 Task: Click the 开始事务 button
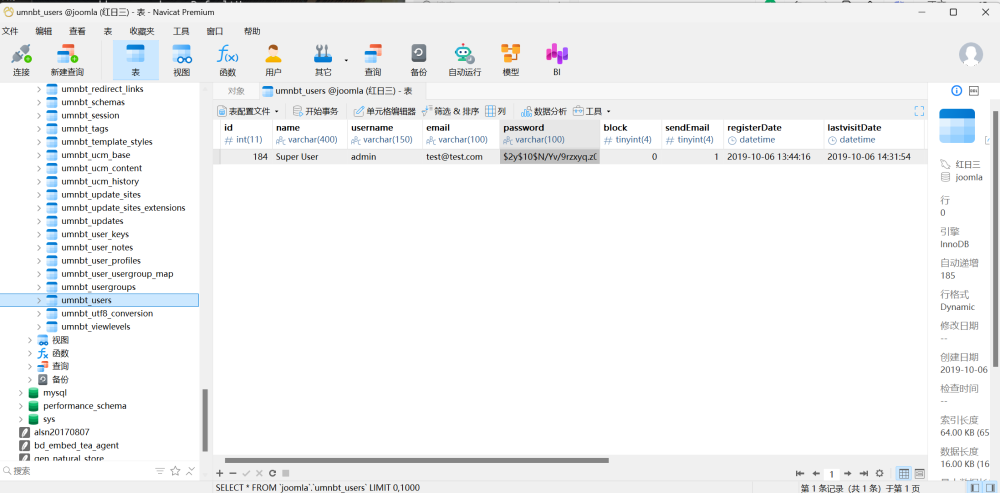(x=314, y=111)
